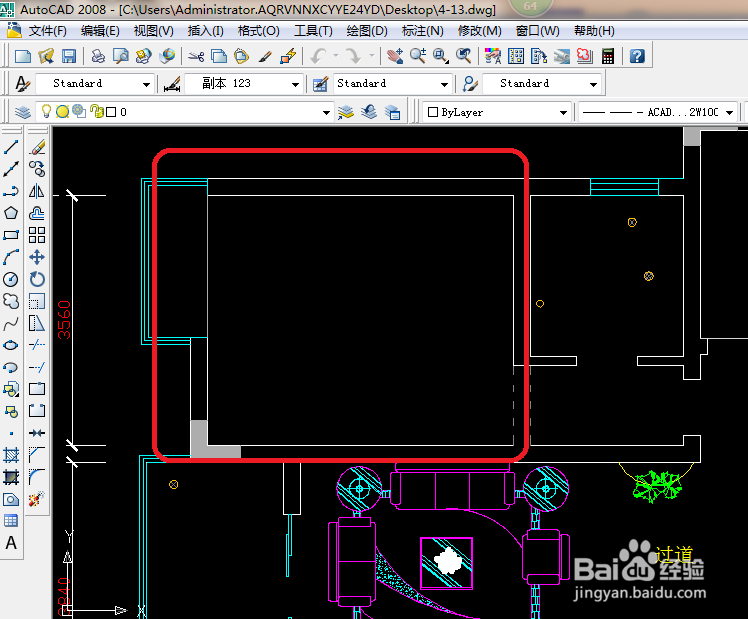Select the Hatch tool
Screen dimensions: 748x619
click(x=11, y=455)
